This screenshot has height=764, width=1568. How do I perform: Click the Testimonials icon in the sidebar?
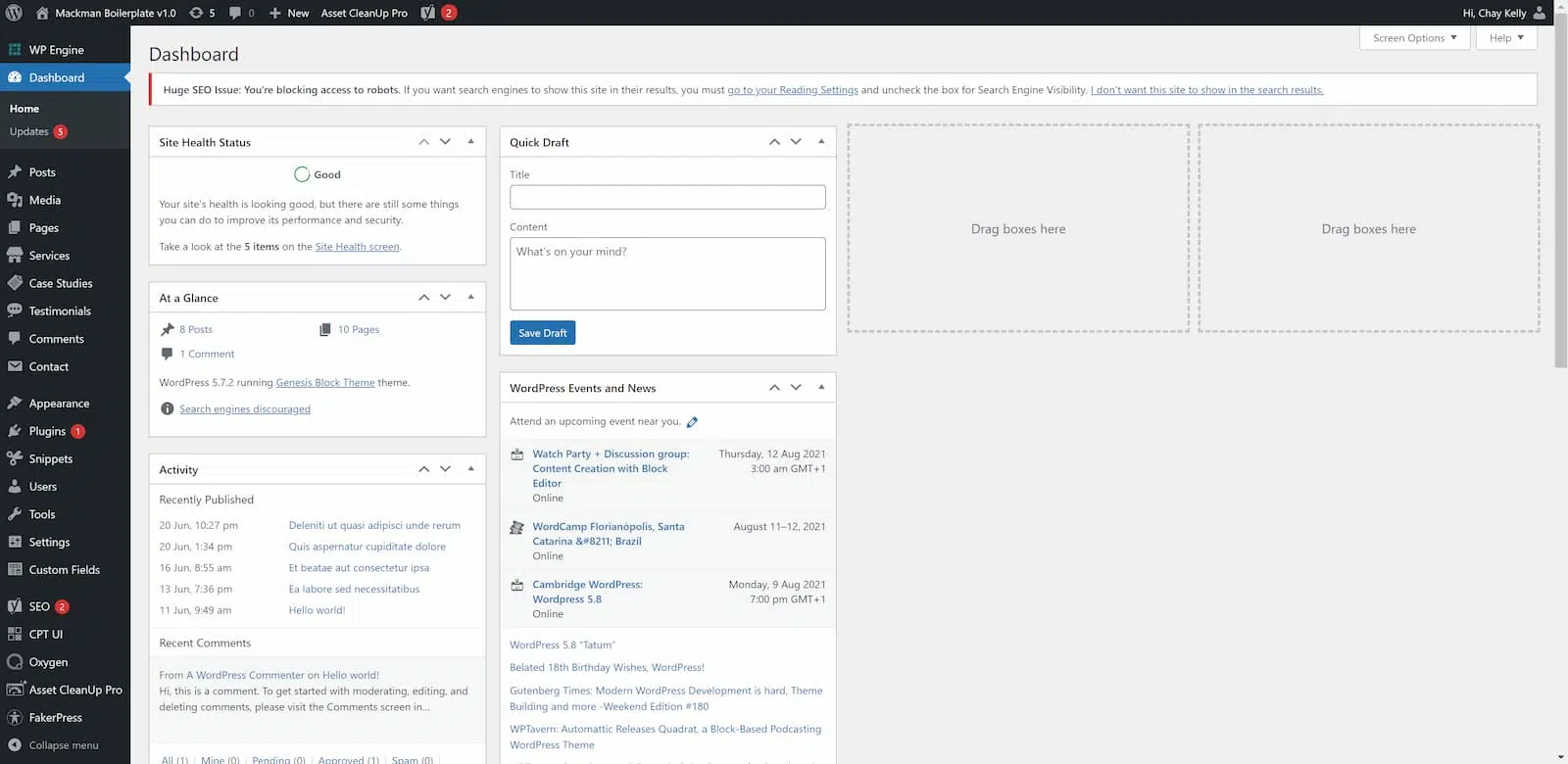pyautogui.click(x=15, y=310)
